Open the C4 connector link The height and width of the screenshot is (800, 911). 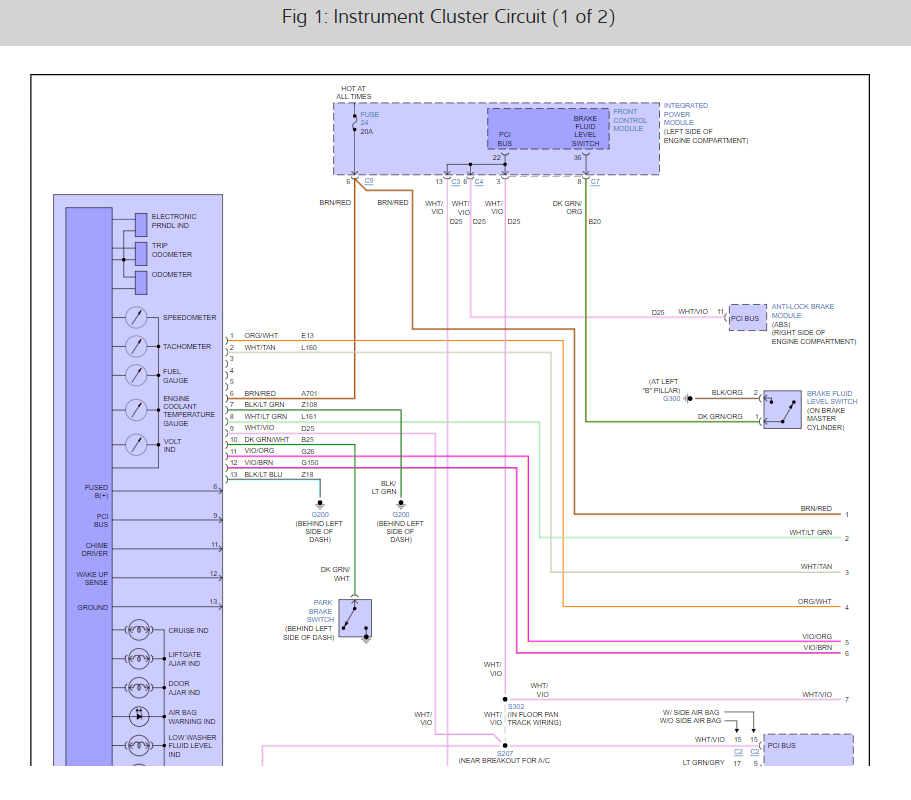[x=479, y=182]
